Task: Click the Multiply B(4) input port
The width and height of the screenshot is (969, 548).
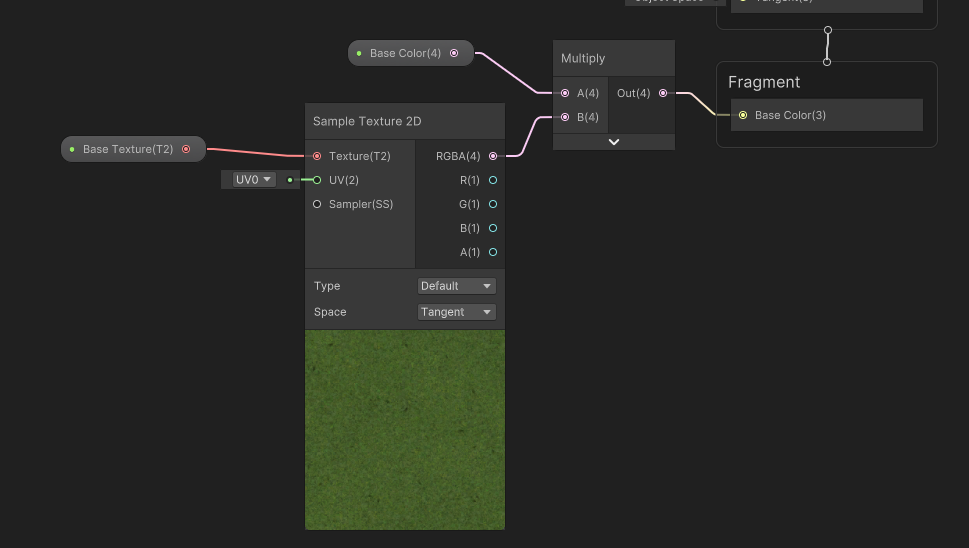Action: coord(565,117)
